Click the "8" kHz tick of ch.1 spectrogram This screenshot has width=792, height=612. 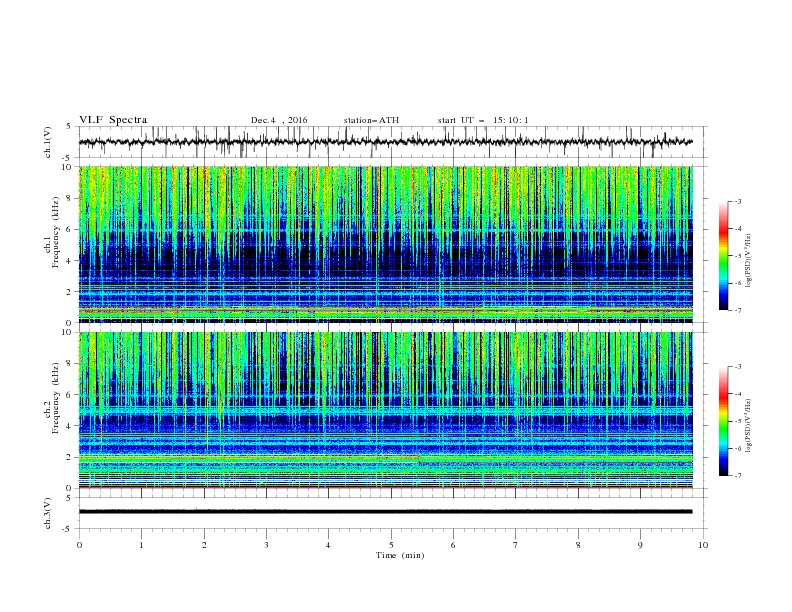click(70, 198)
